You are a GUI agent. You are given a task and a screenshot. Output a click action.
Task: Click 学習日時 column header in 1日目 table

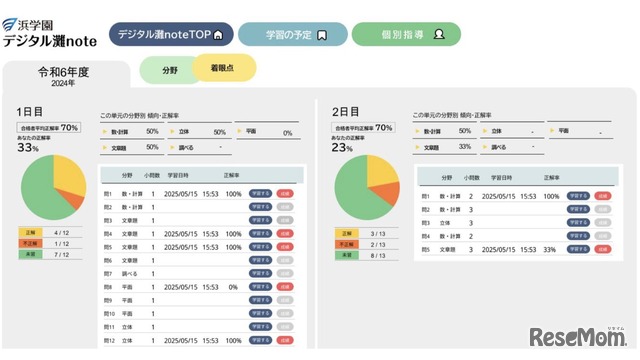(x=178, y=176)
